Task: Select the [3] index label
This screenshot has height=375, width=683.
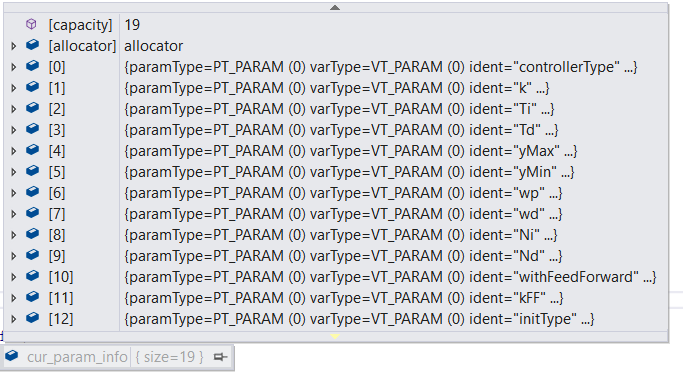Action: pyautogui.click(x=57, y=130)
